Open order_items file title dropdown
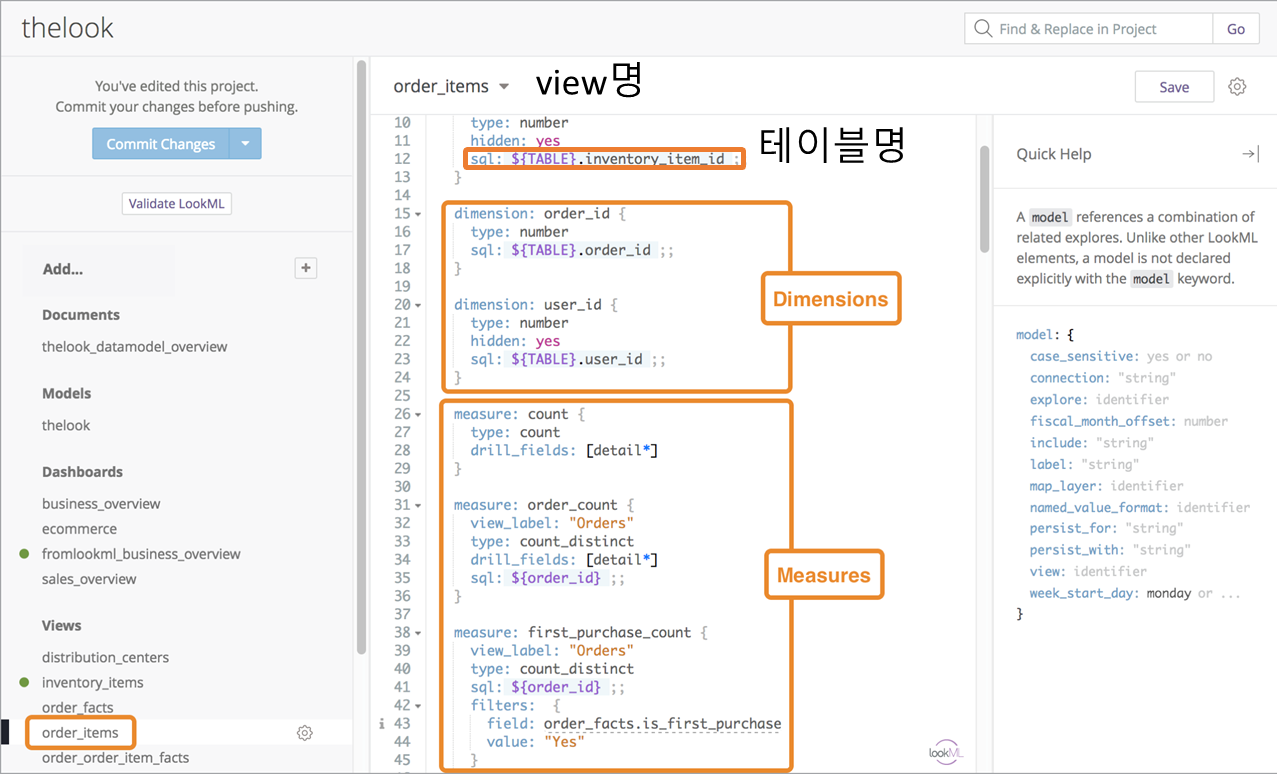The height and width of the screenshot is (774, 1277). coord(504,87)
